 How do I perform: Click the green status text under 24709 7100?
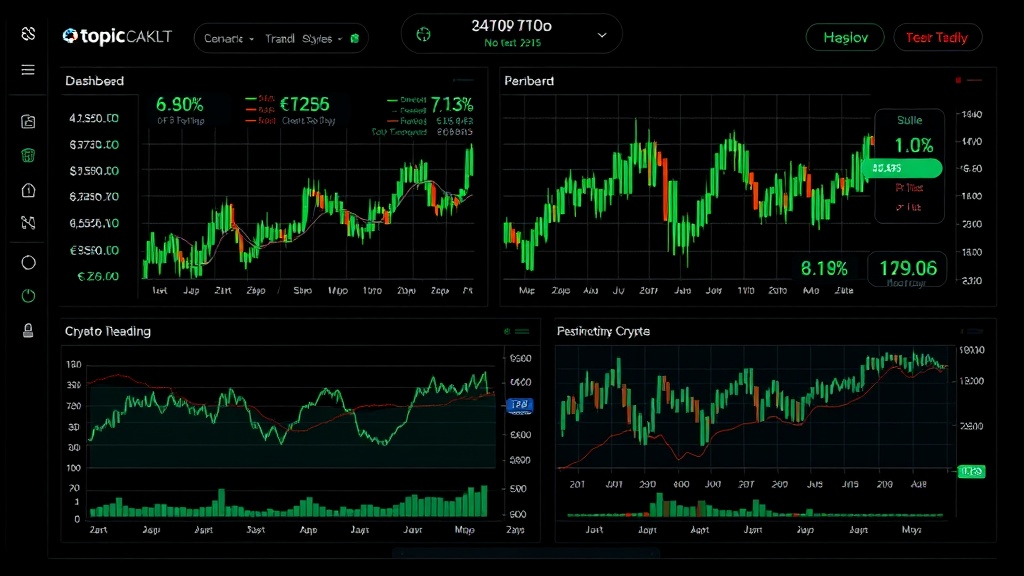[x=513, y=42]
